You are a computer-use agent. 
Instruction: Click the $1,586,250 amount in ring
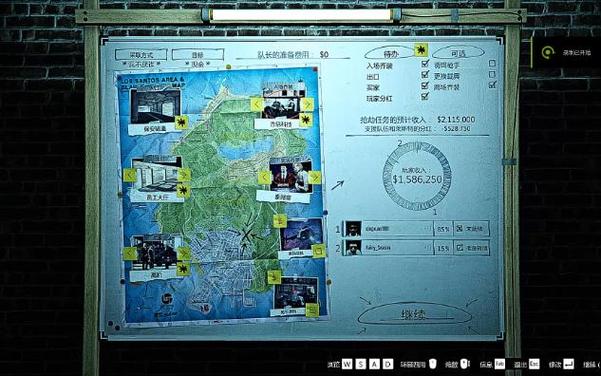click(x=417, y=179)
